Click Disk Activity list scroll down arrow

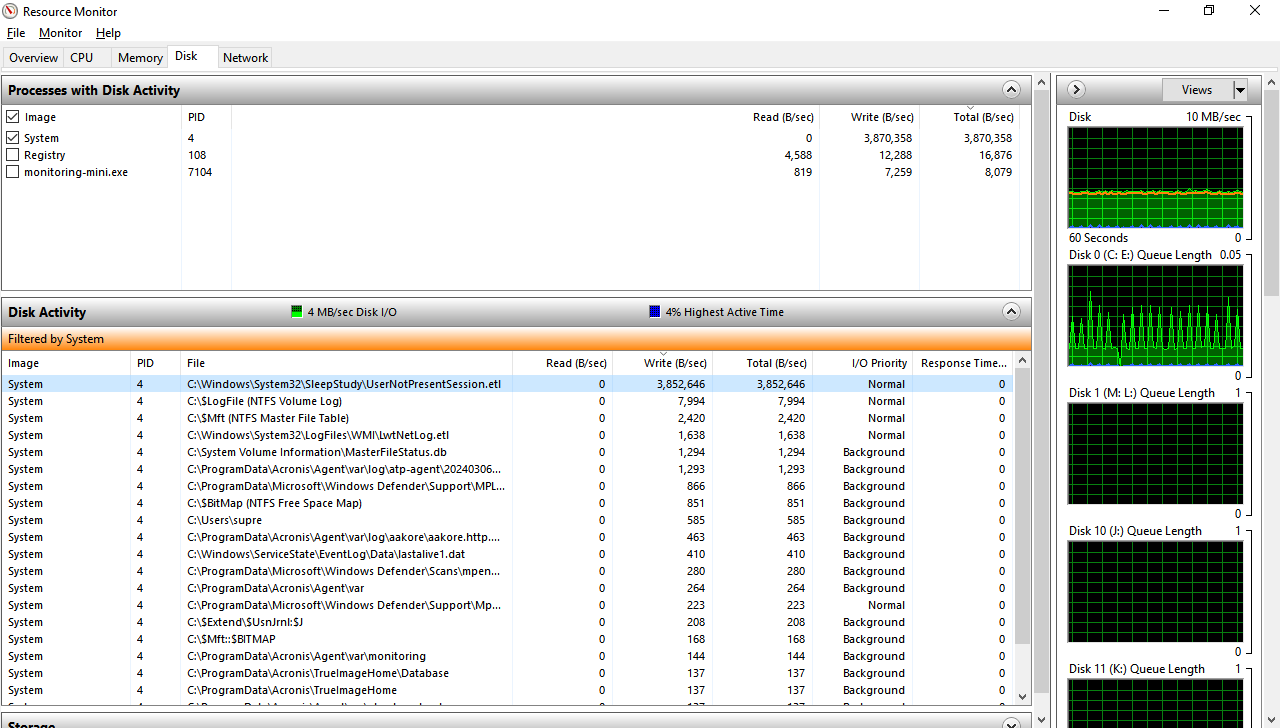(1022, 695)
